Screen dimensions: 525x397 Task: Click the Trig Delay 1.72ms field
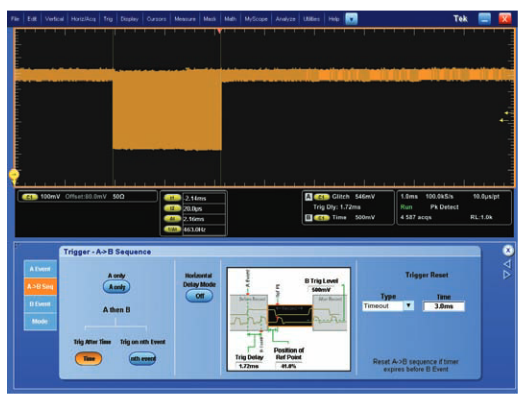pos(249,366)
